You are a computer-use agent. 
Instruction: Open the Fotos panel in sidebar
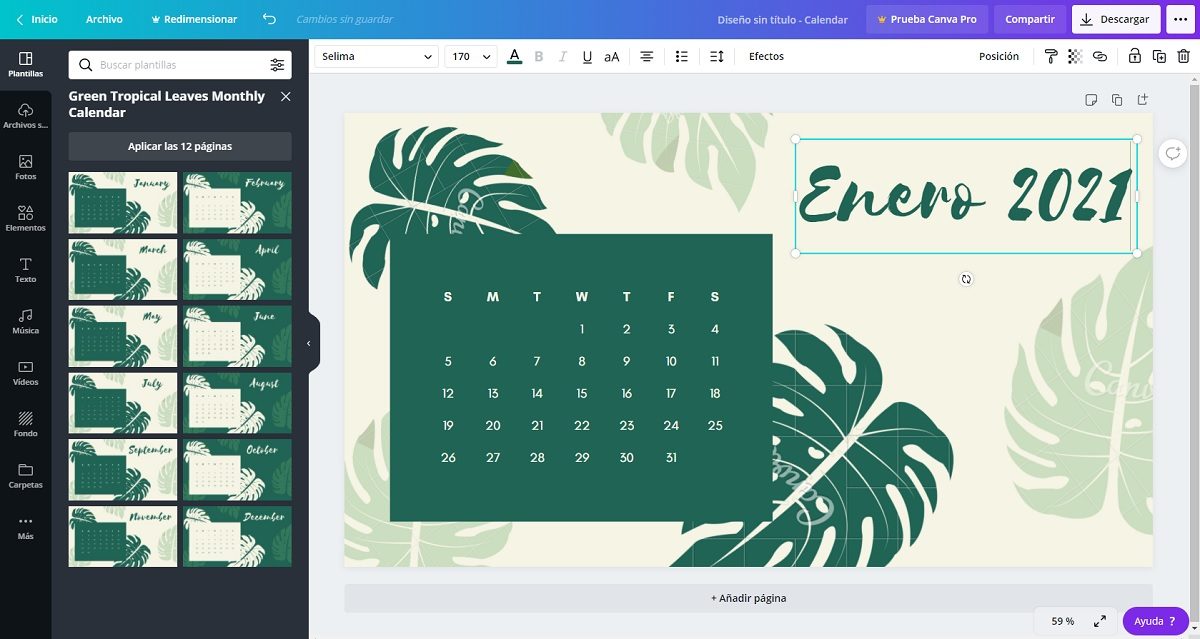[25, 166]
